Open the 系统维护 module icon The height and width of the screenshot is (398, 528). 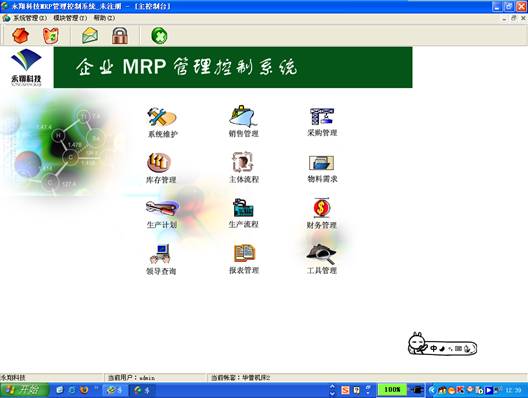(162, 117)
